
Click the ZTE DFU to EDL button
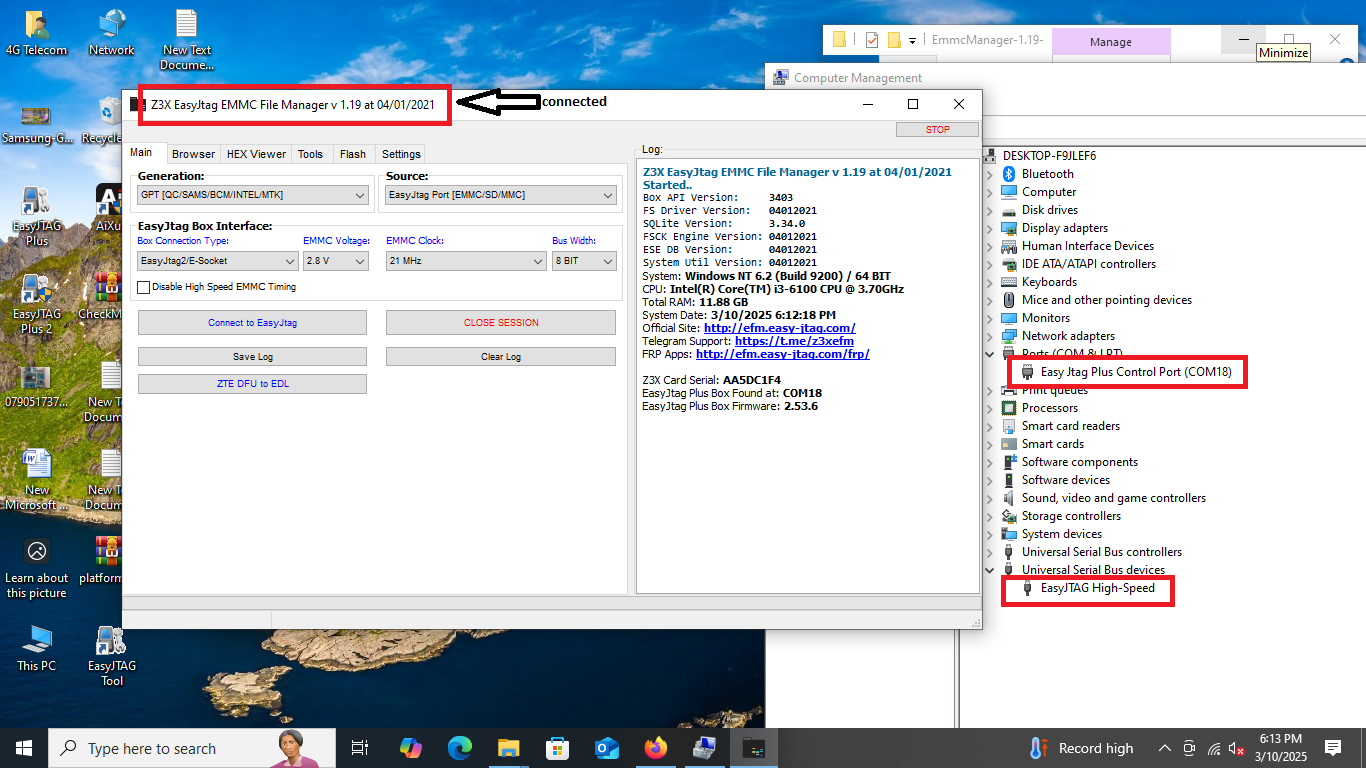(252, 384)
